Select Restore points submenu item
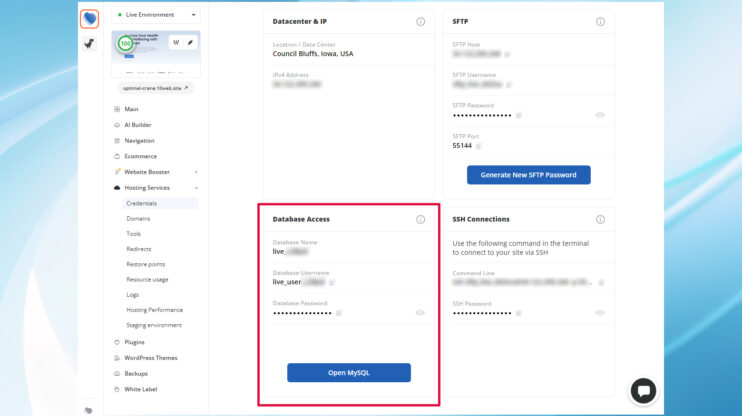The image size is (742, 416). point(146,264)
